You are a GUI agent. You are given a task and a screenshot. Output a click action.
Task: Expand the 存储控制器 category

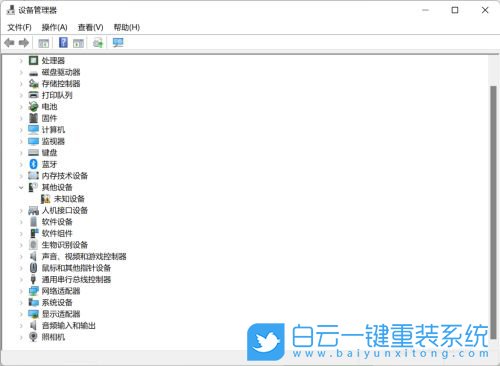pyautogui.click(x=21, y=84)
